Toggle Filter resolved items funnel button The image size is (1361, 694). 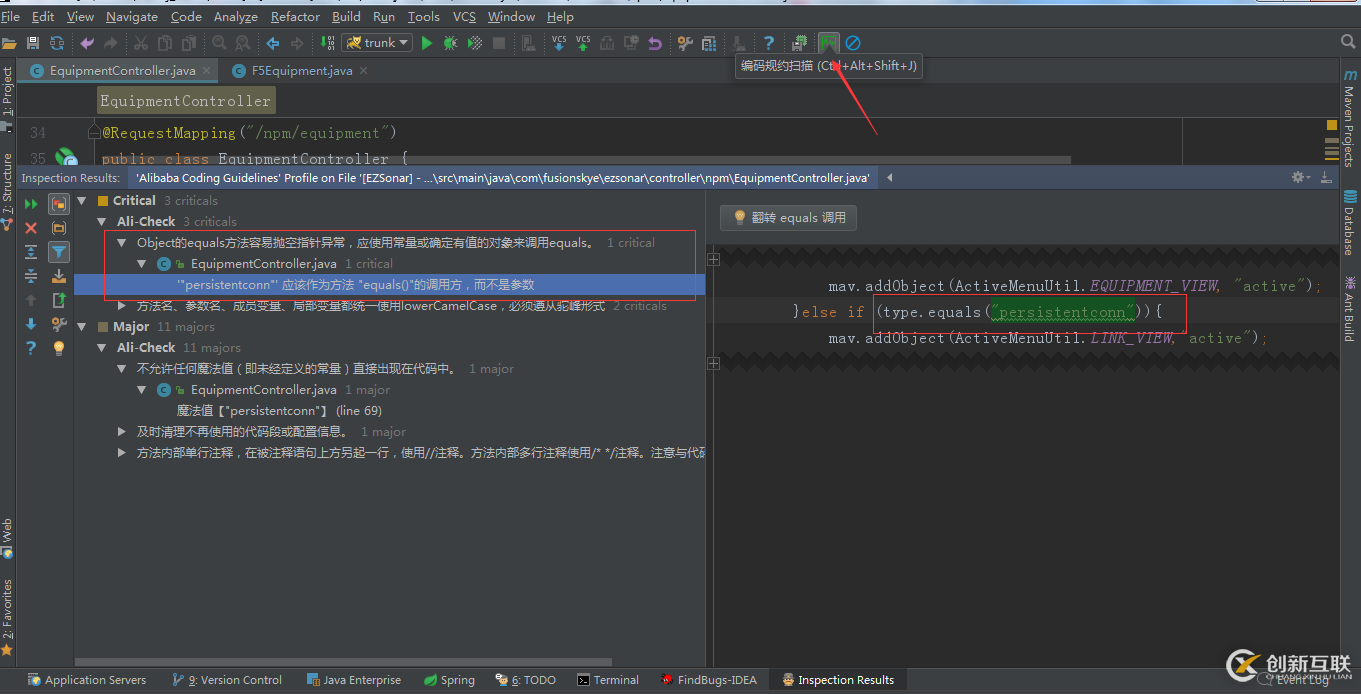pos(59,252)
